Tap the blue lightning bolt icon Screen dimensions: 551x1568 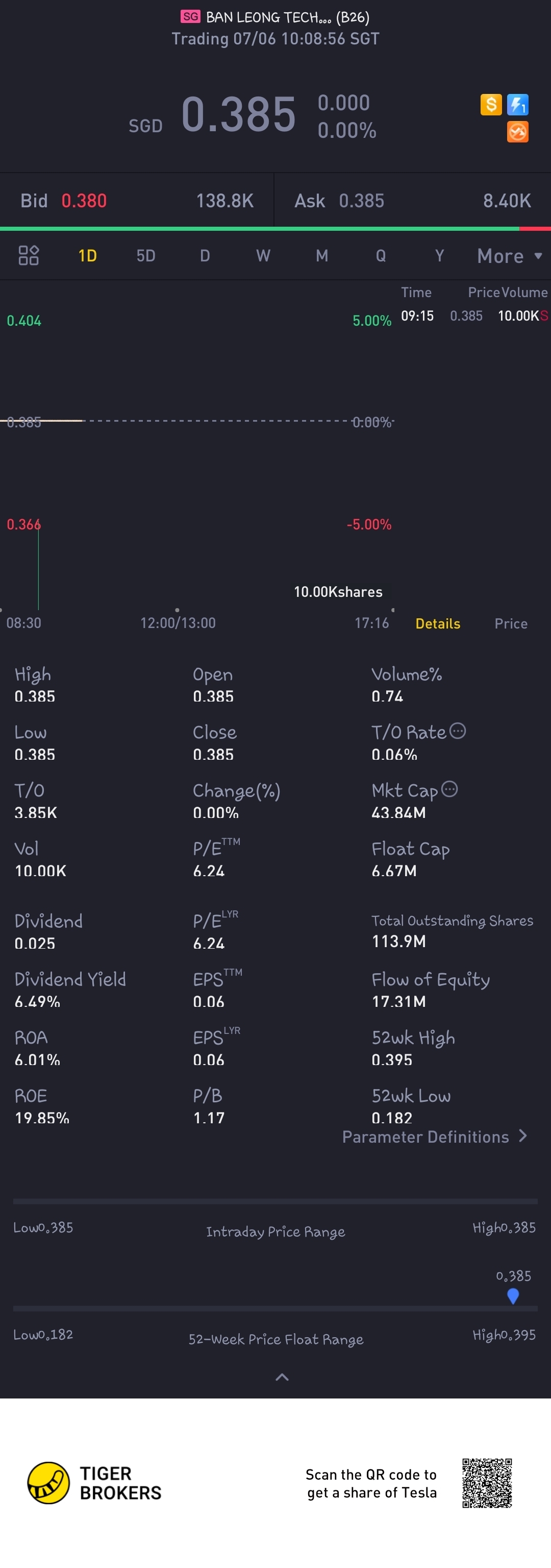coord(517,105)
